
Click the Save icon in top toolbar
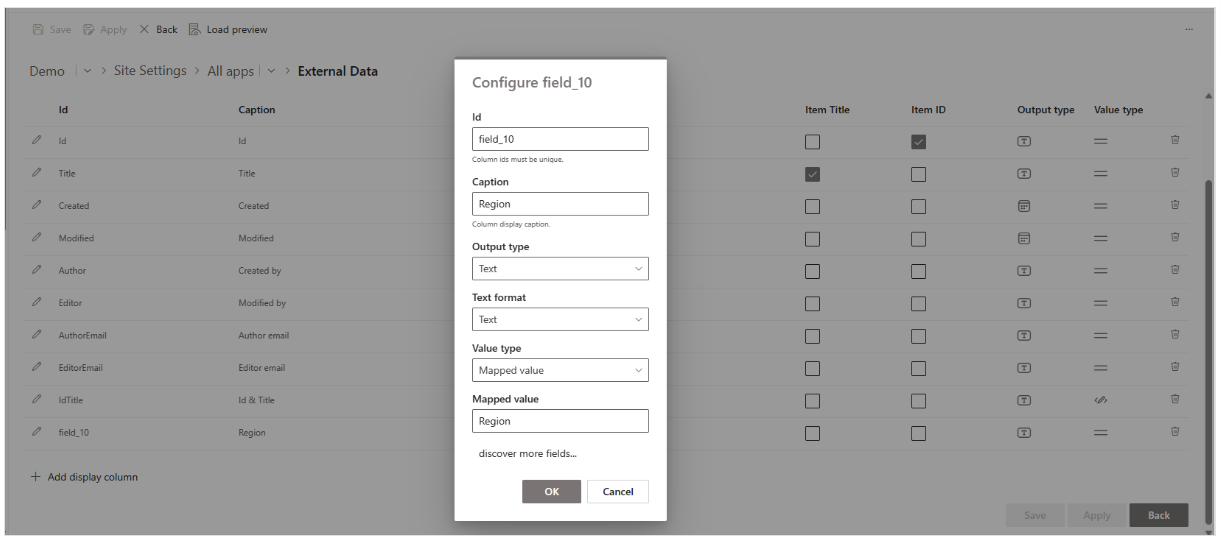tap(39, 29)
